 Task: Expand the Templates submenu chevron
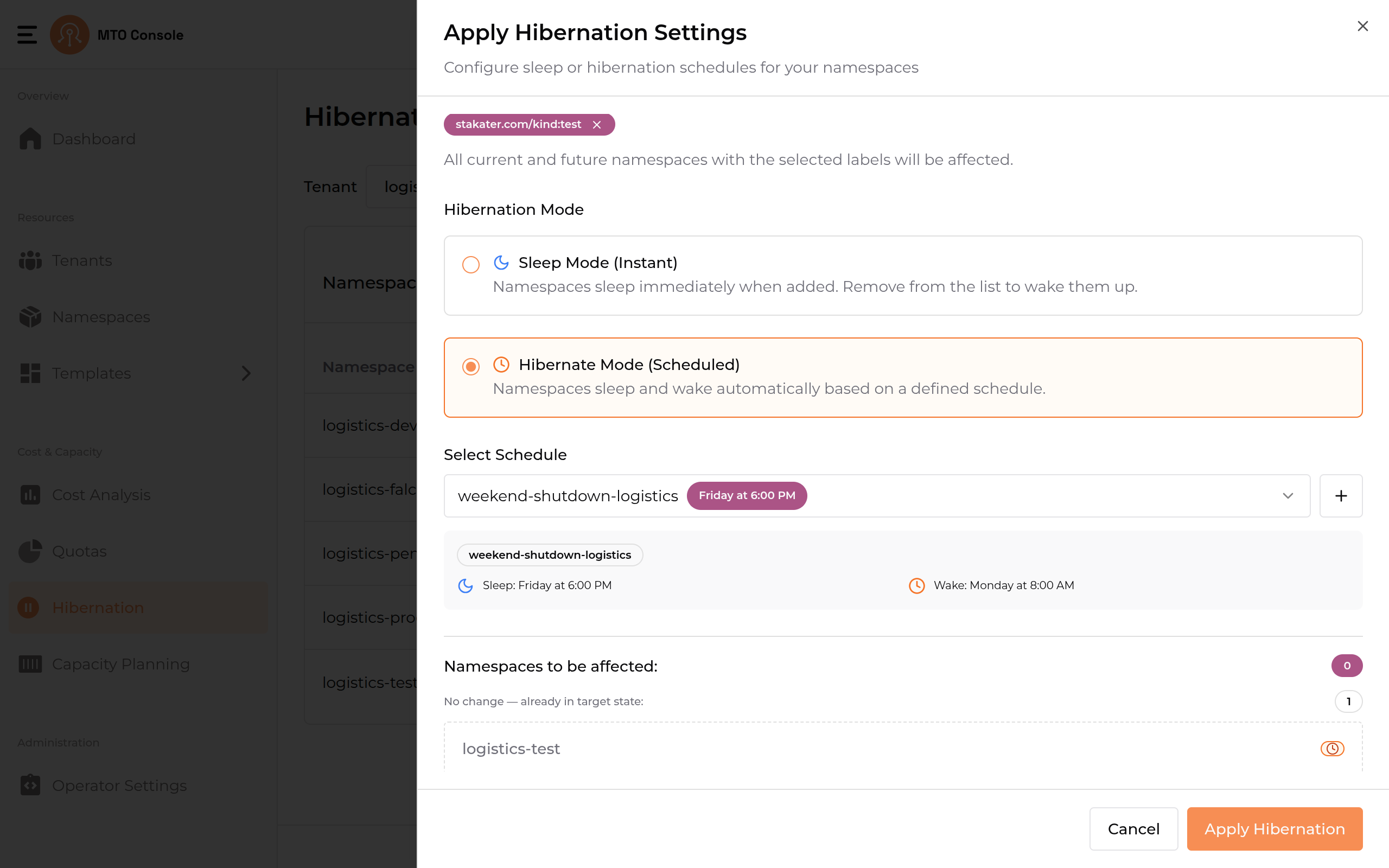tap(246, 373)
